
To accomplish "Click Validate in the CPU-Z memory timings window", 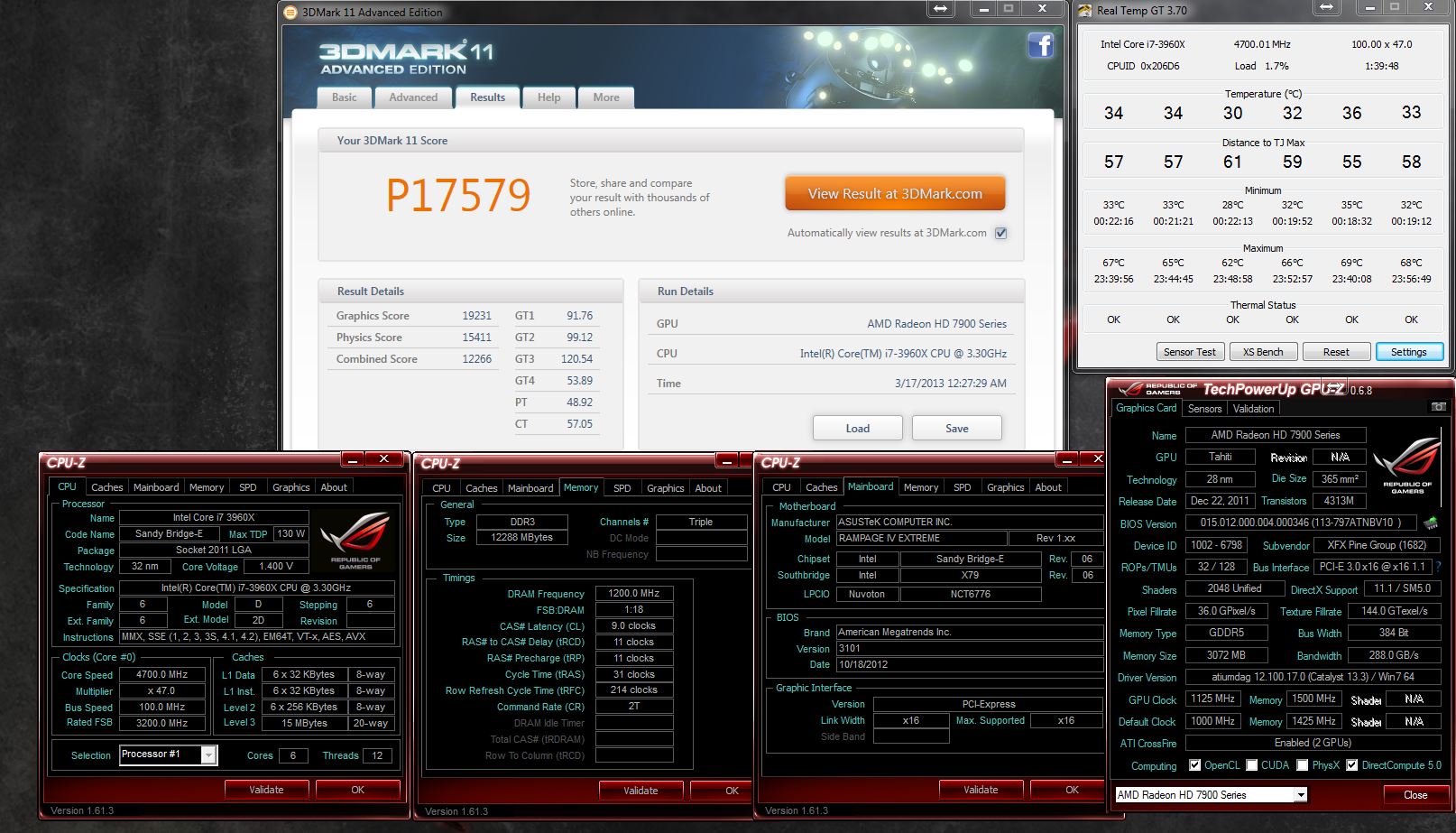I will pos(640,791).
